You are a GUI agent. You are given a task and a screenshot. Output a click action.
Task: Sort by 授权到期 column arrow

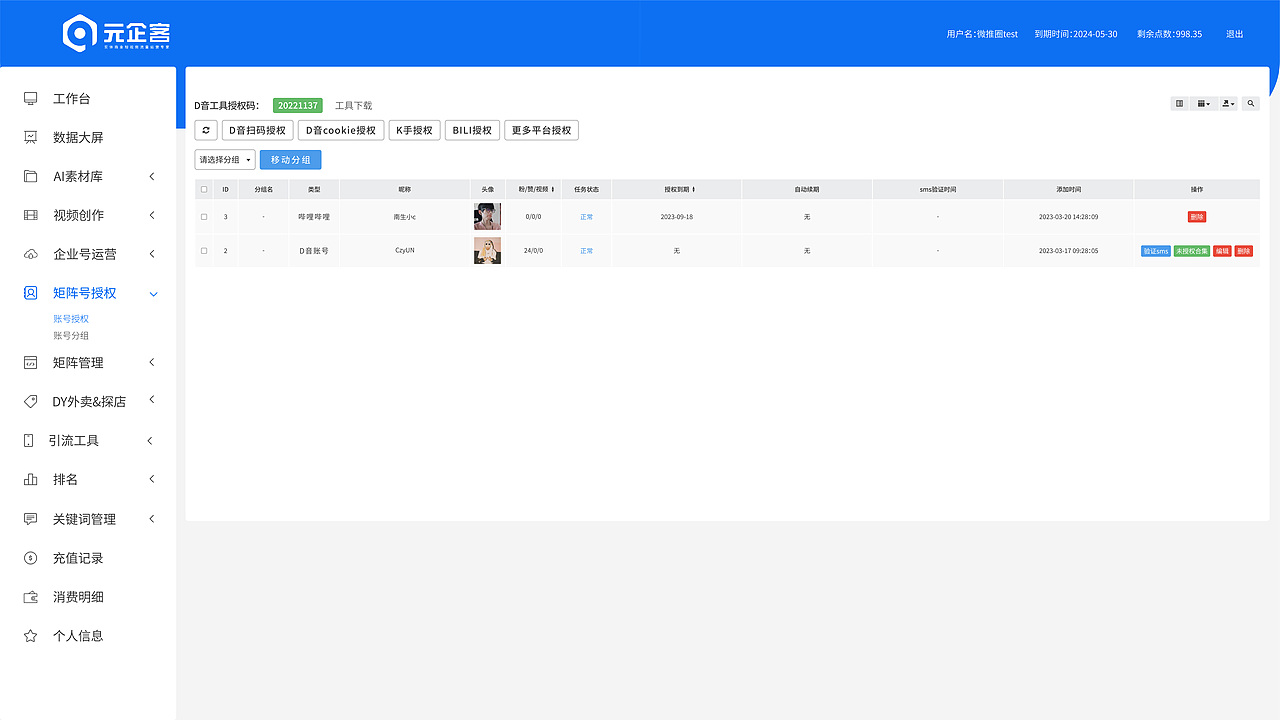tap(693, 189)
